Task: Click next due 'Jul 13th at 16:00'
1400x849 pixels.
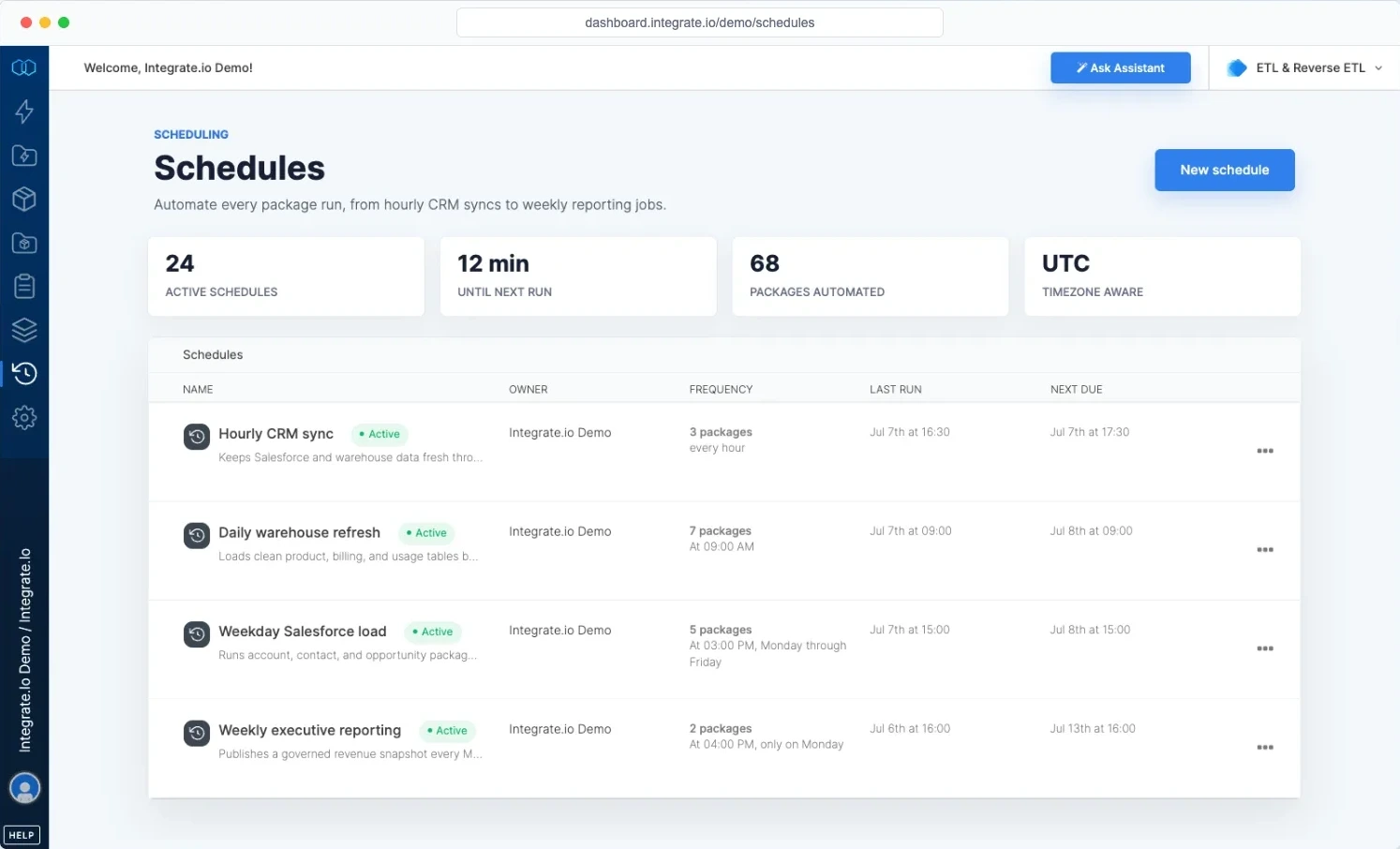Action: pyautogui.click(x=1093, y=729)
